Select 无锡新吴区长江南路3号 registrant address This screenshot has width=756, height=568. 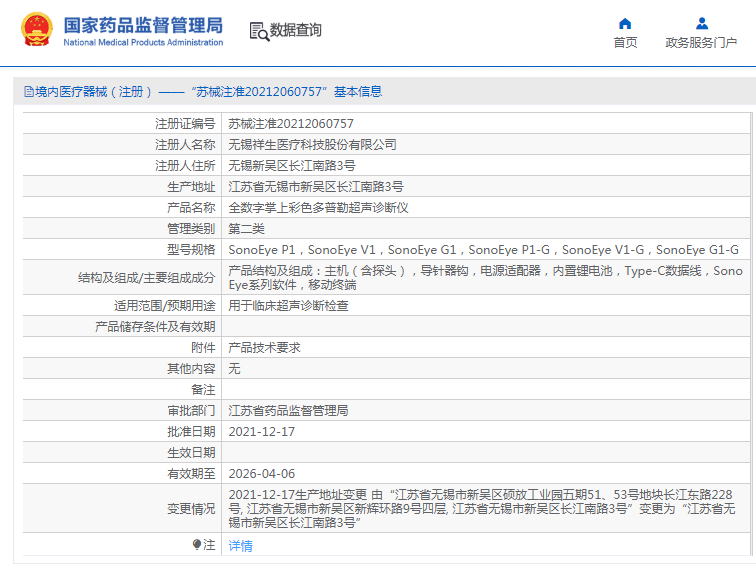pyautogui.click(x=292, y=166)
